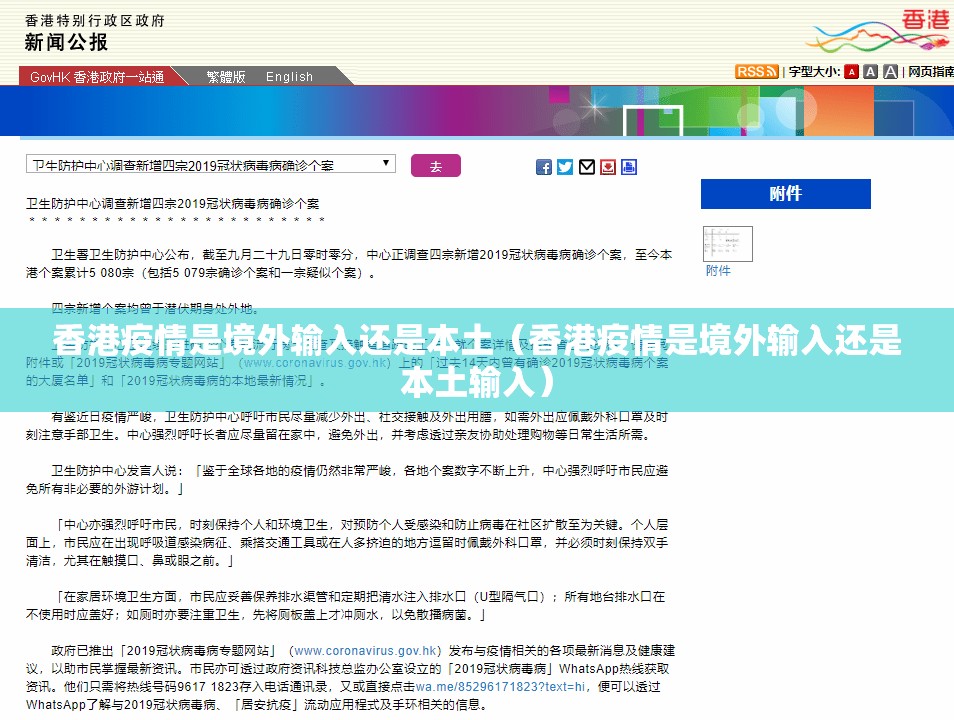
Task: Click the 新闻公报 header title
Action: pyautogui.click(x=66, y=42)
